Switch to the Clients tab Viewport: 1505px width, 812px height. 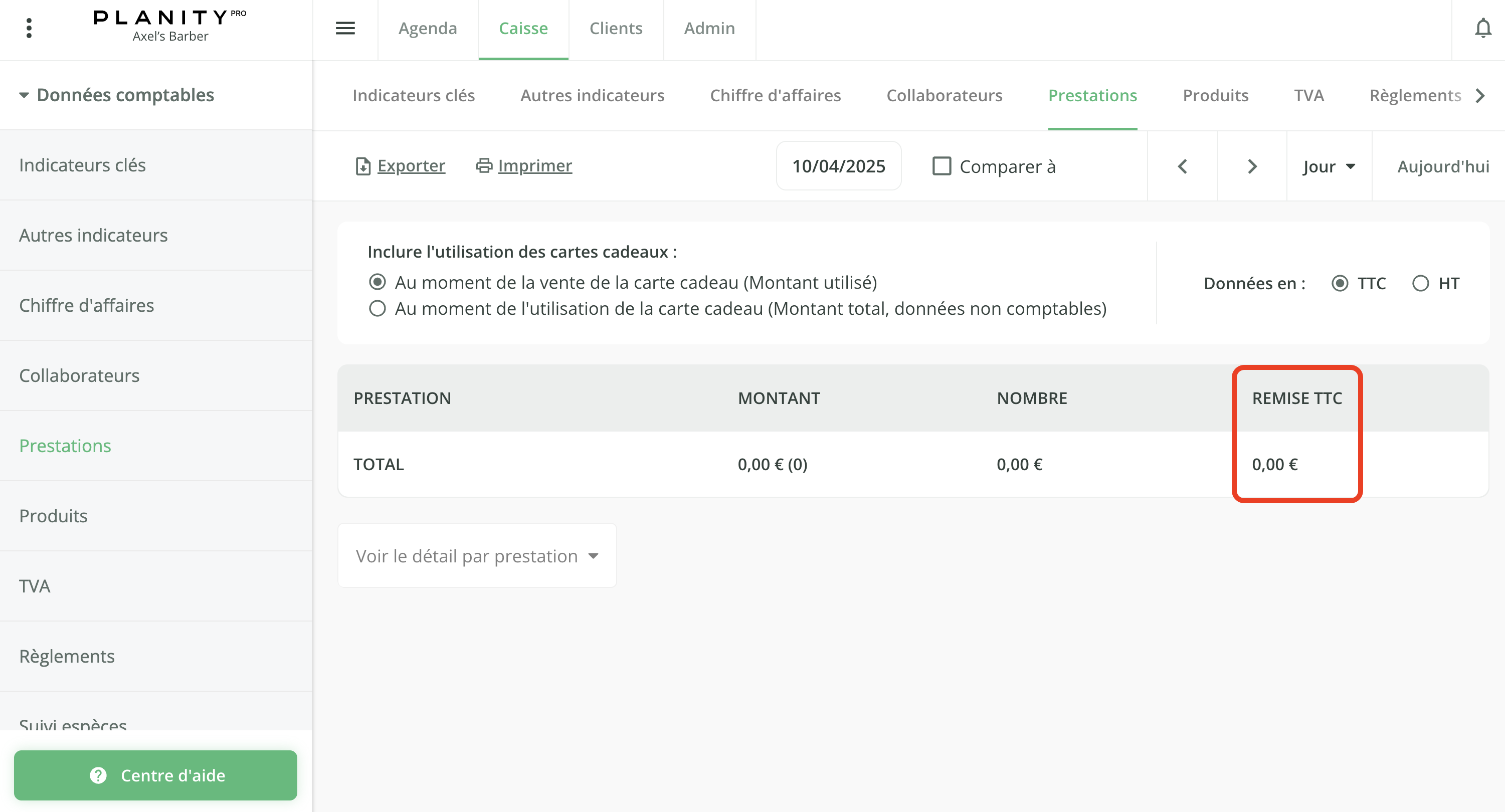point(615,28)
